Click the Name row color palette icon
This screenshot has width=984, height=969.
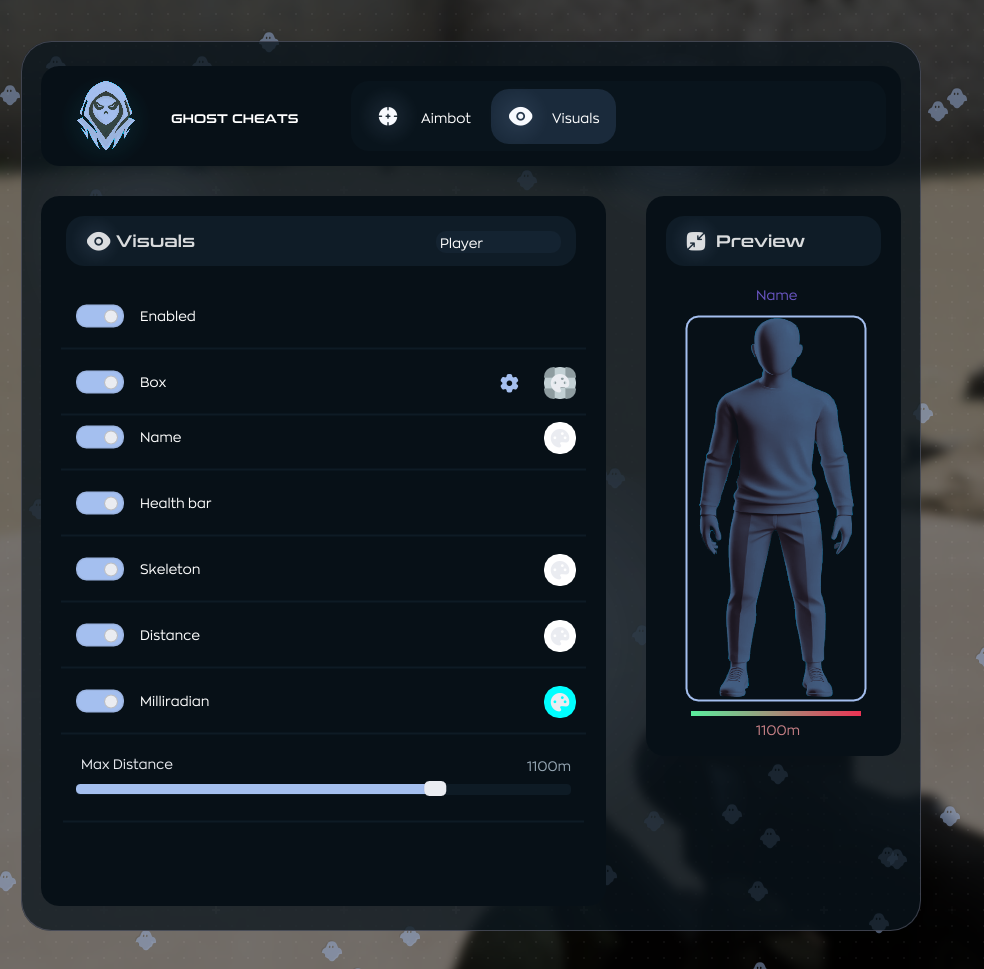[560, 438]
